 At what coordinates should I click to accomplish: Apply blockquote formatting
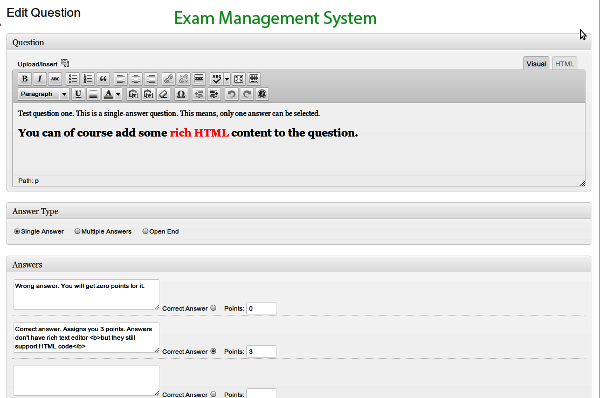point(103,79)
